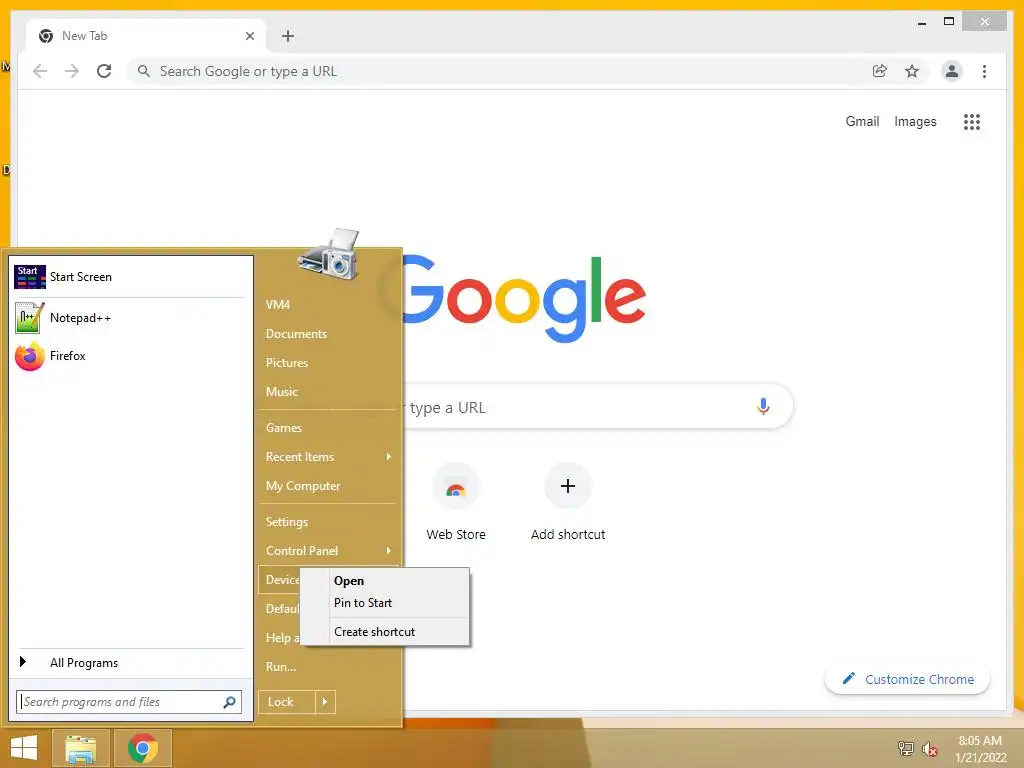
Task: Open Documents from the start menu
Action: click(x=328, y=334)
